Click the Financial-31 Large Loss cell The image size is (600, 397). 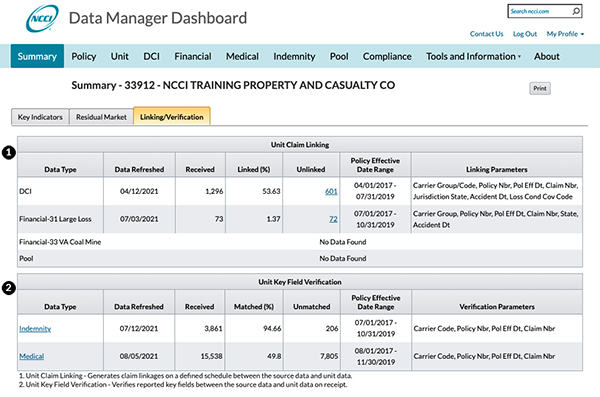pos(60,219)
